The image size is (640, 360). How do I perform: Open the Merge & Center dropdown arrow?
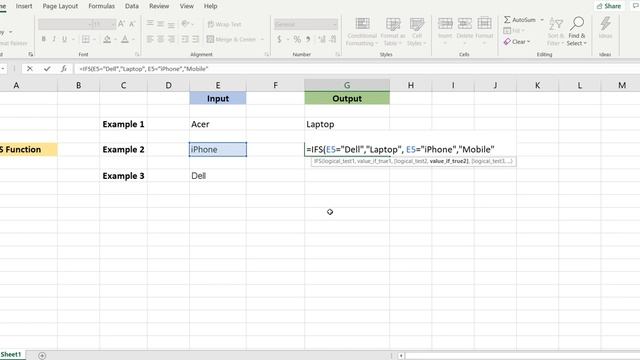pos(262,40)
